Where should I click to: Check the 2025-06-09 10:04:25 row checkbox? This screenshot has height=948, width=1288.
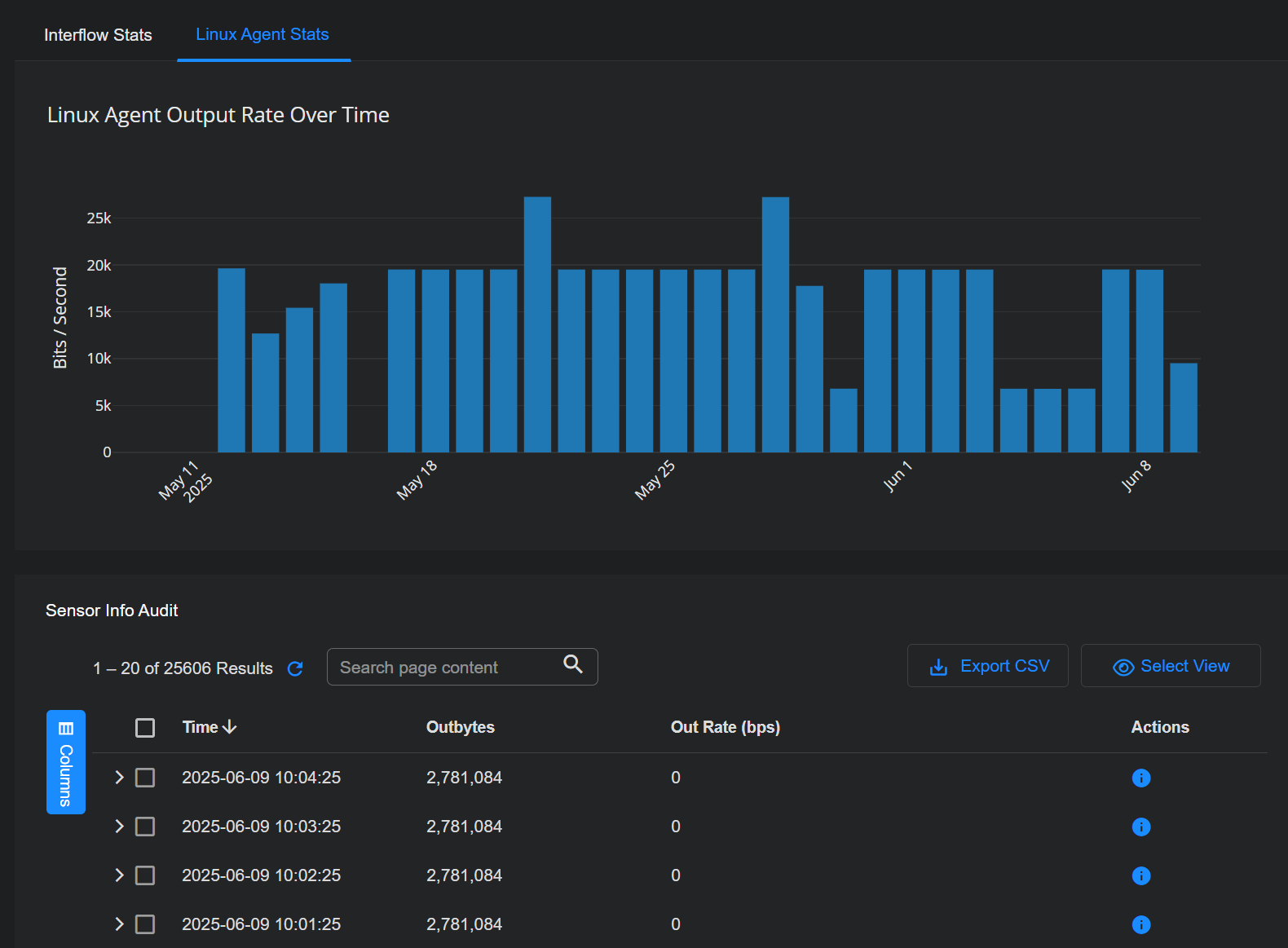tap(145, 778)
